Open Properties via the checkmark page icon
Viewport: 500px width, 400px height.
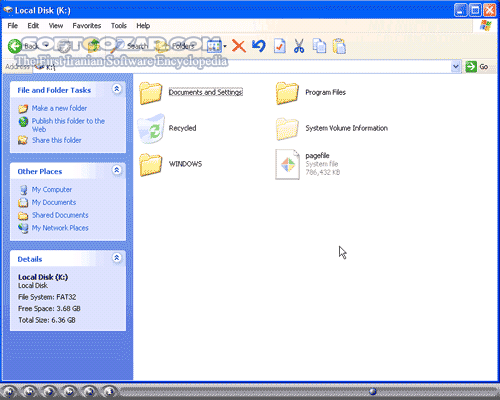tap(279, 46)
